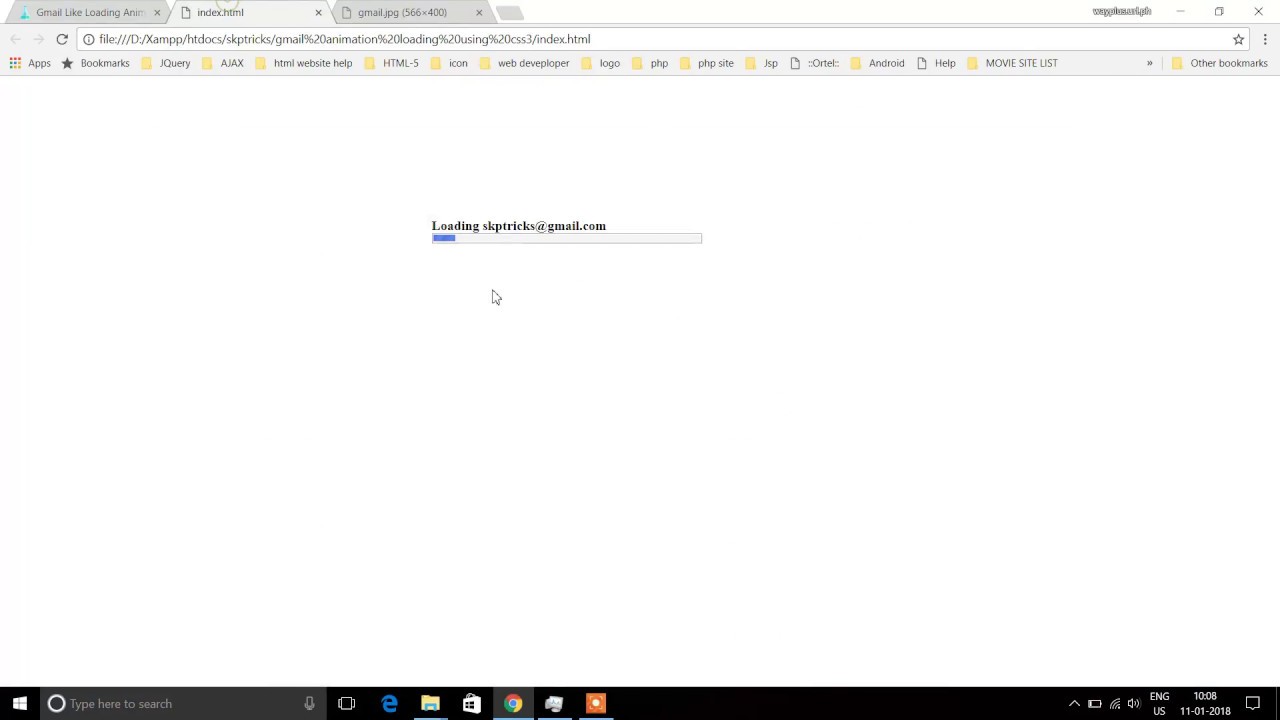
Task: Open the Other bookmarks folder
Action: [x=1219, y=63]
